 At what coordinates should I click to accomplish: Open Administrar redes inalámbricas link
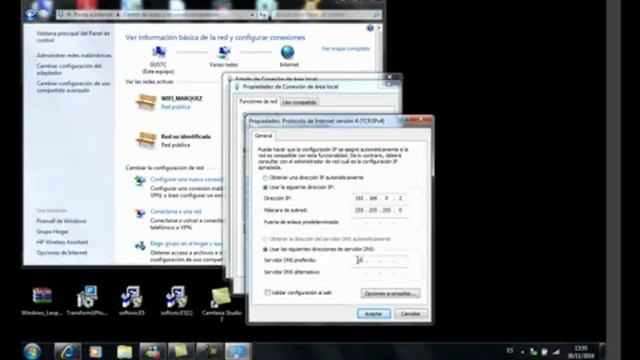pos(74,55)
